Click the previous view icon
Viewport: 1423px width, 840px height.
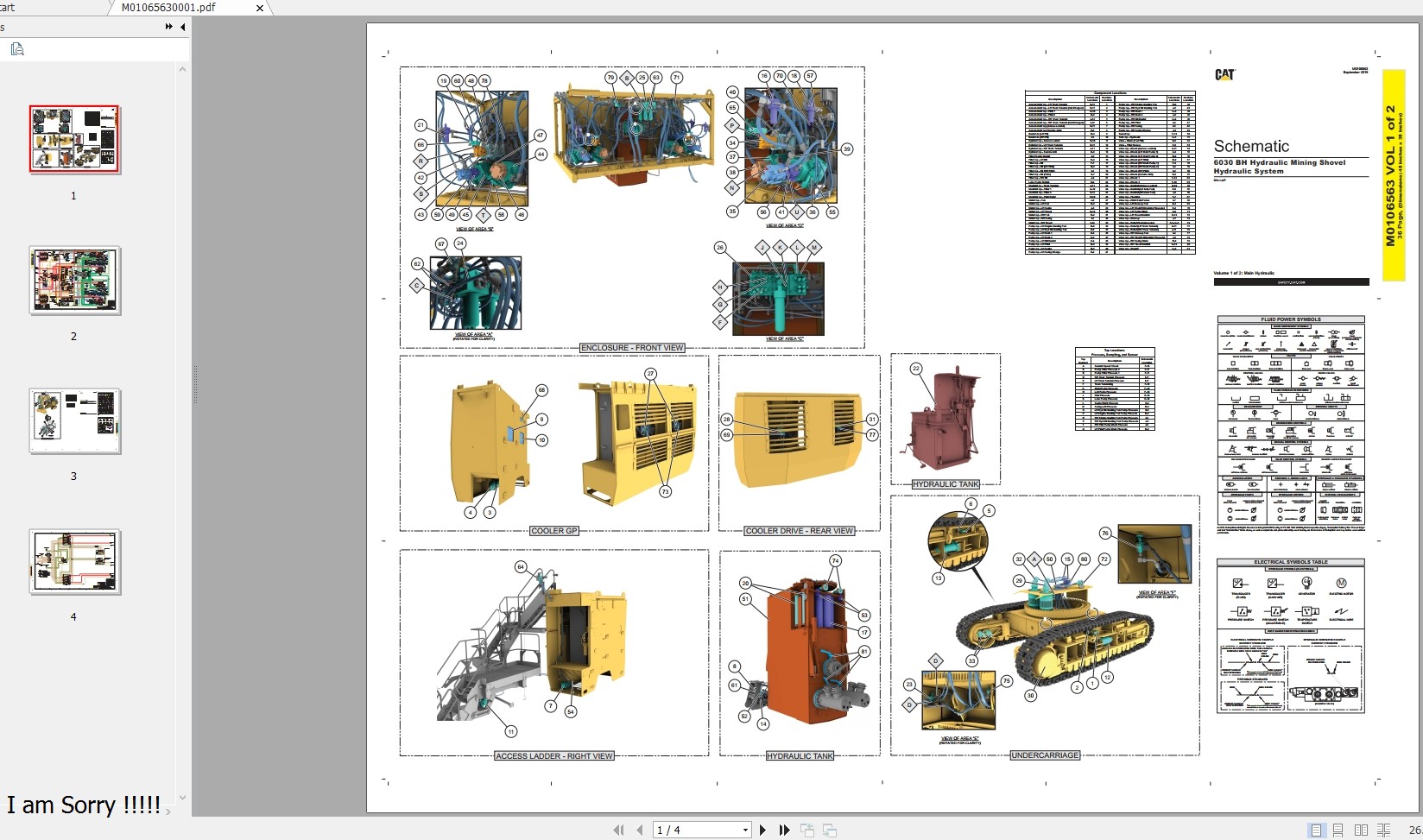tap(806, 831)
